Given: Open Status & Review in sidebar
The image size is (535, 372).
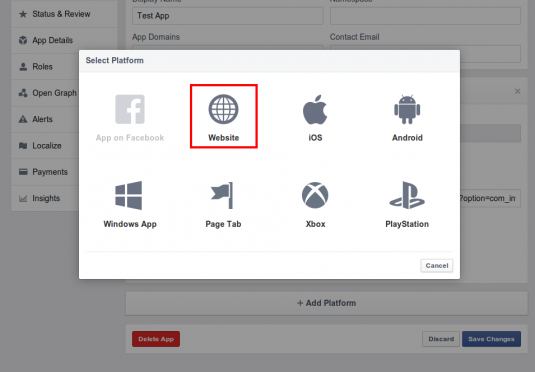Looking at the screenshot, I should click(x=64, y=14).
